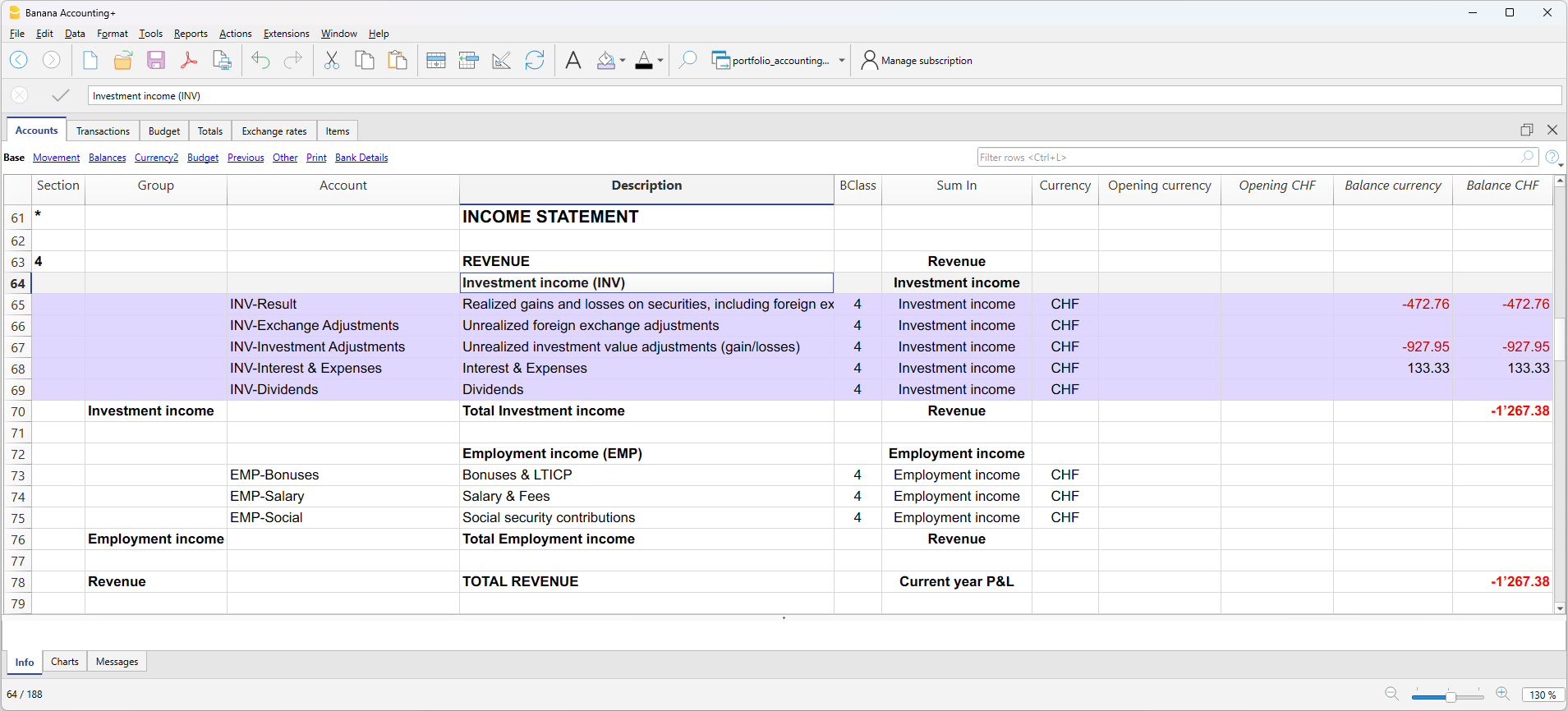
Task: Select row number 70 header
Action: (x=18, y=411)
